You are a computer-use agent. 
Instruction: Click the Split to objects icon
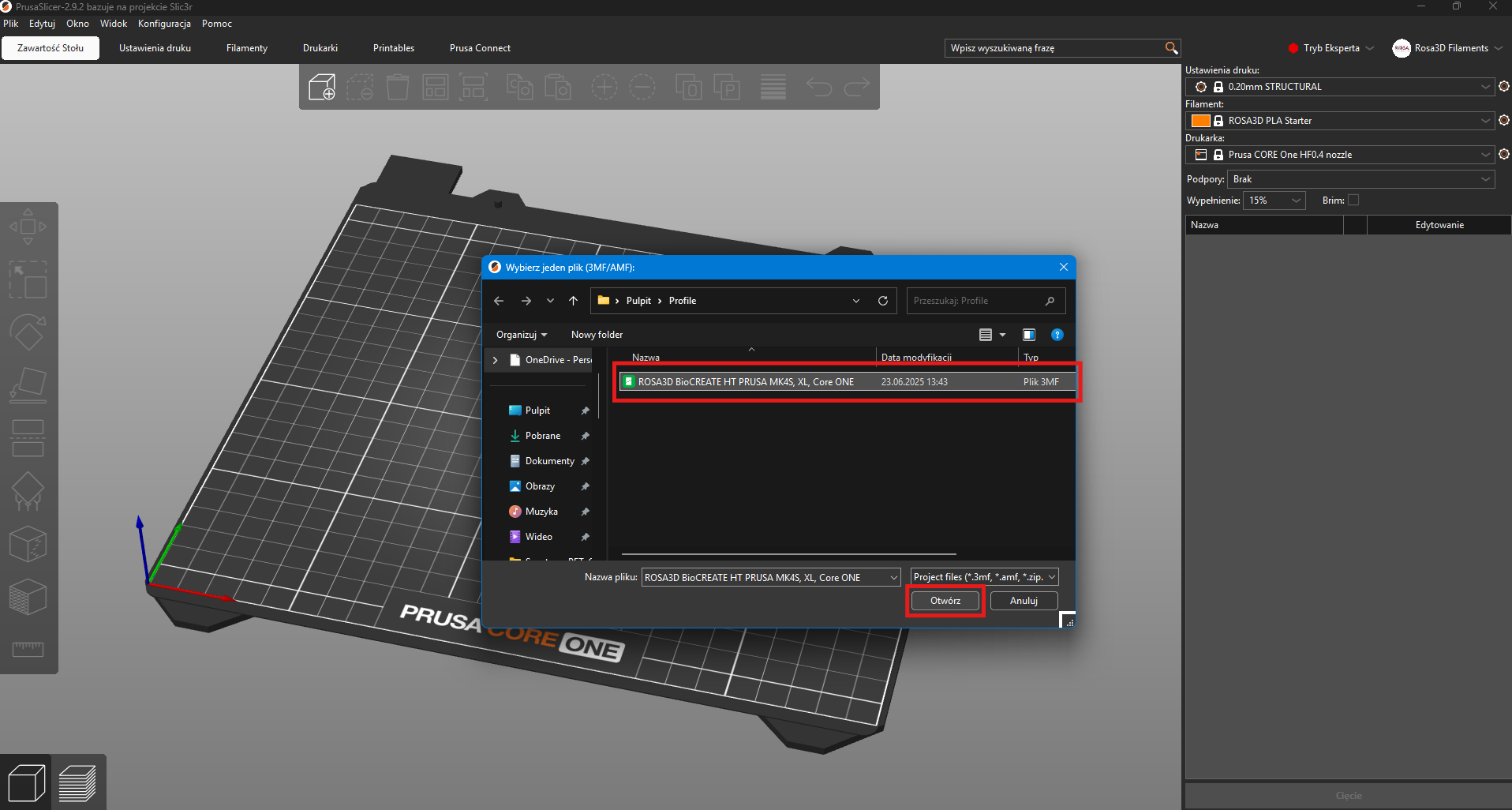click(688, 87)
